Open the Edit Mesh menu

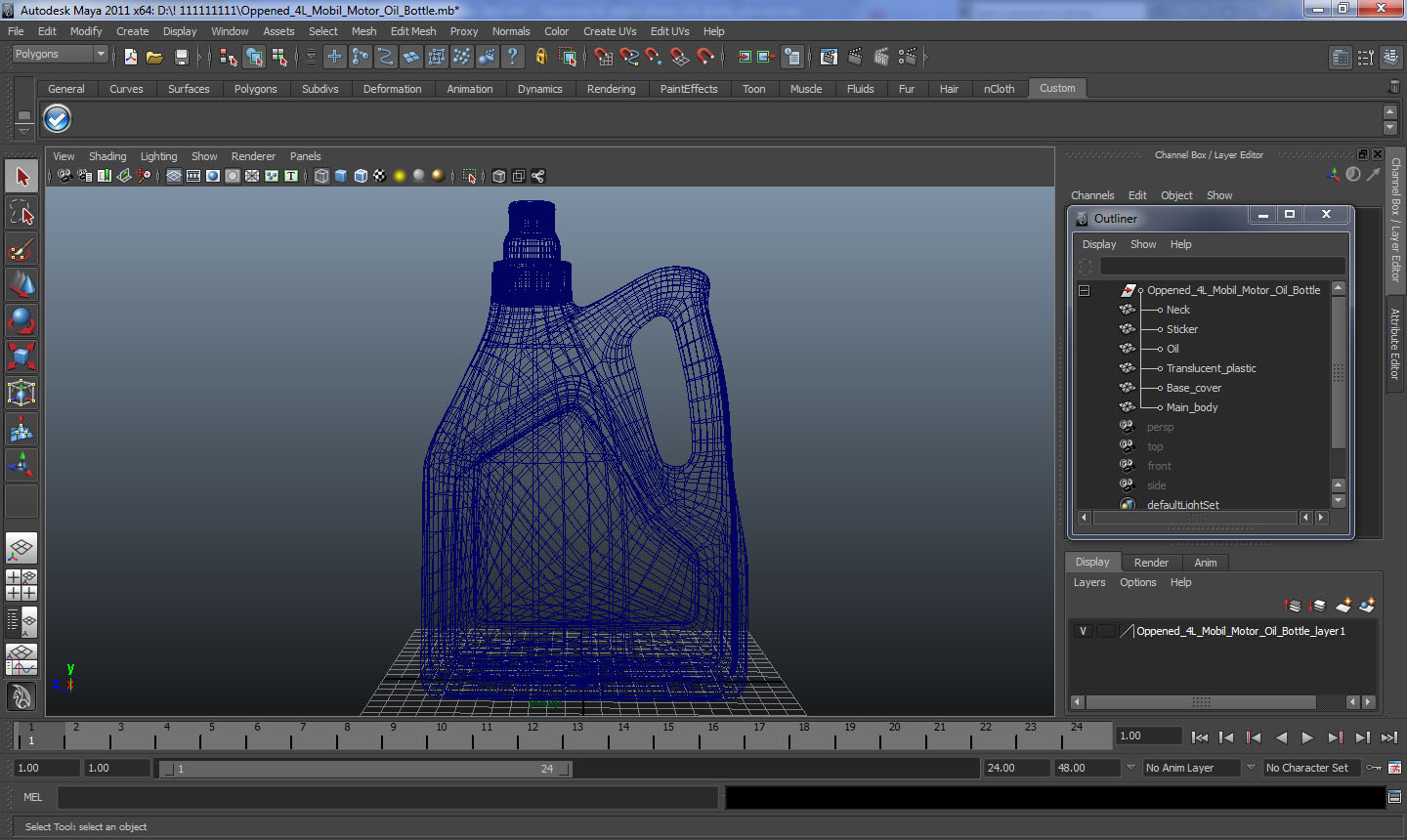point(413,31)
